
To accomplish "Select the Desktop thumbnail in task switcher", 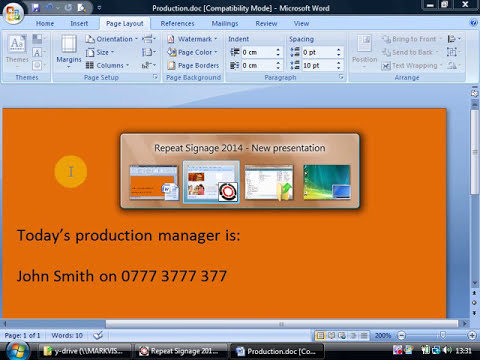I will coord(327,182).
